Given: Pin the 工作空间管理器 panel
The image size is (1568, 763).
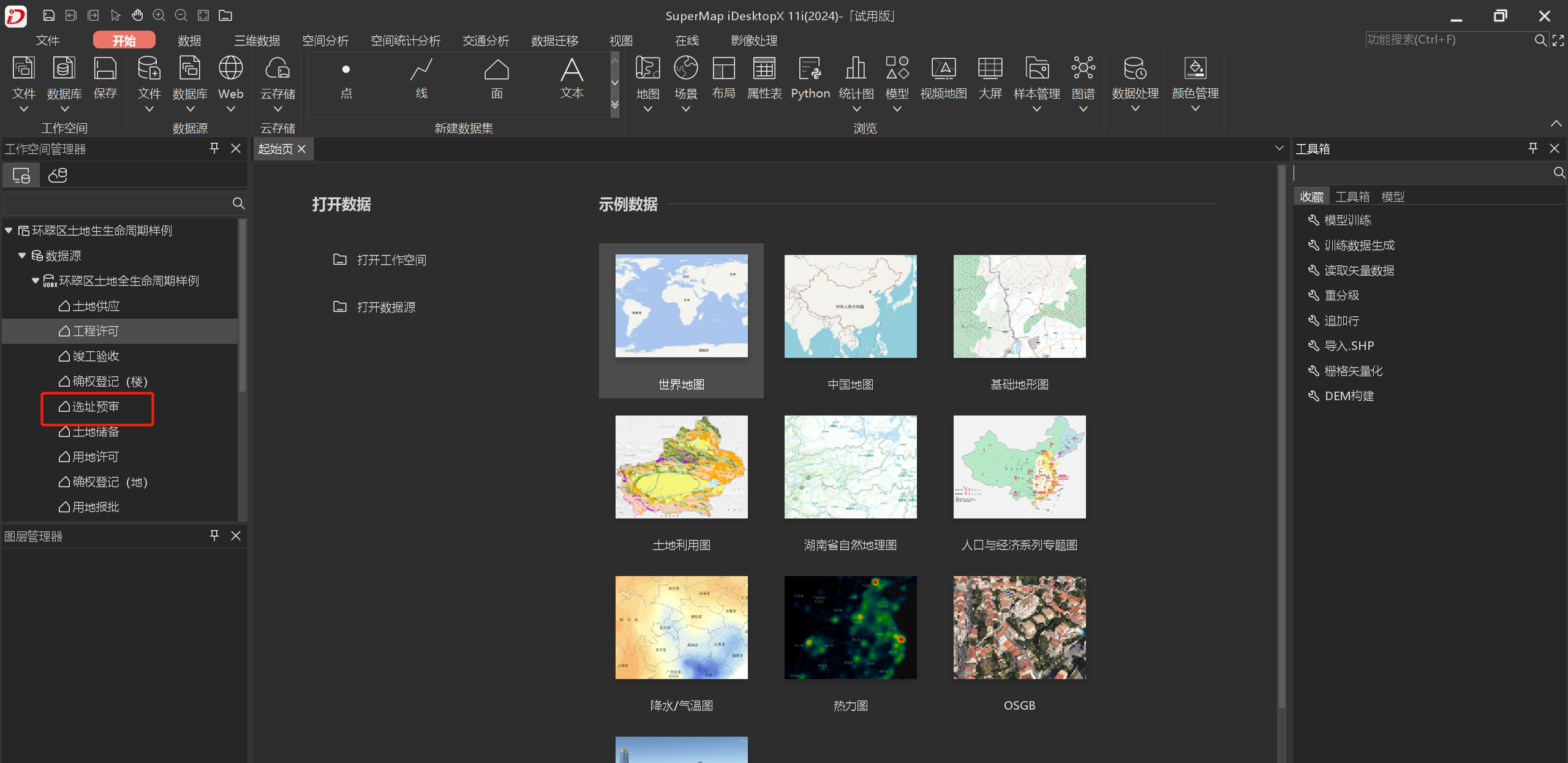Looking at the screenshot, I should [214, 148].
